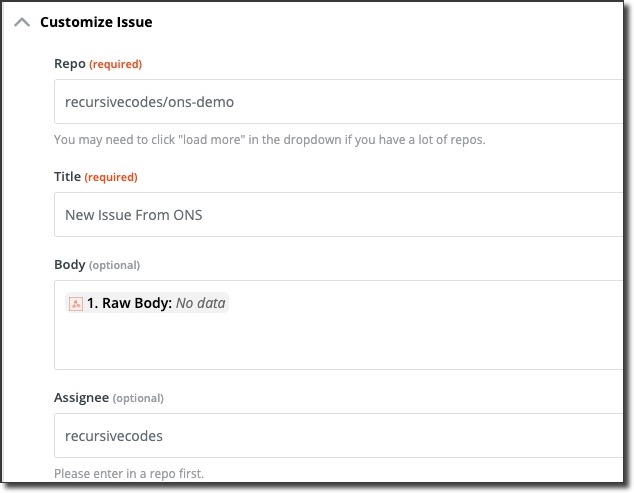The width and height of the screenshot is (634, 493).
Task: Focus the Title field with New Issue From ONS
Action: (338, 214)
